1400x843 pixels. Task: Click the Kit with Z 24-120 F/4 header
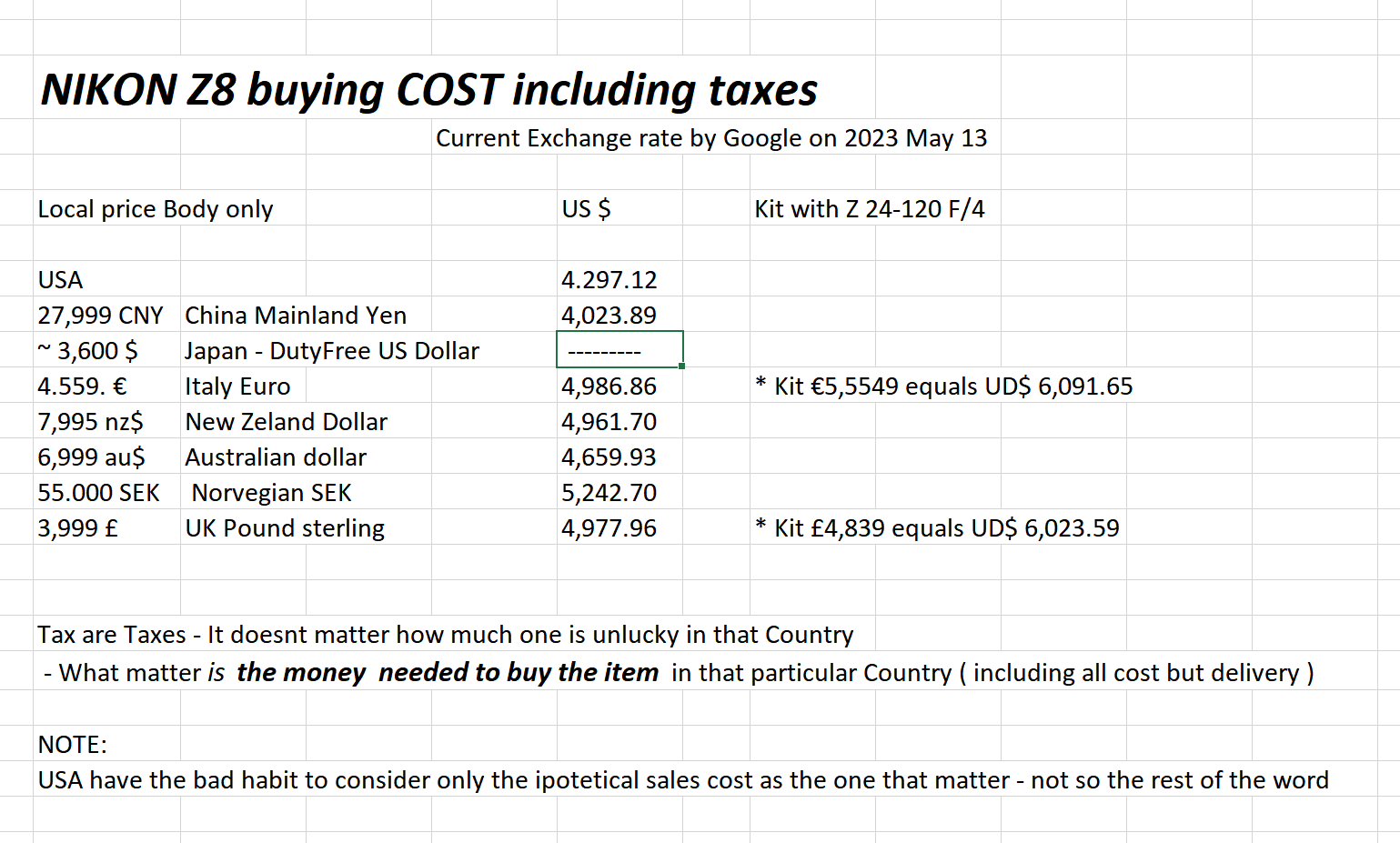869,209
